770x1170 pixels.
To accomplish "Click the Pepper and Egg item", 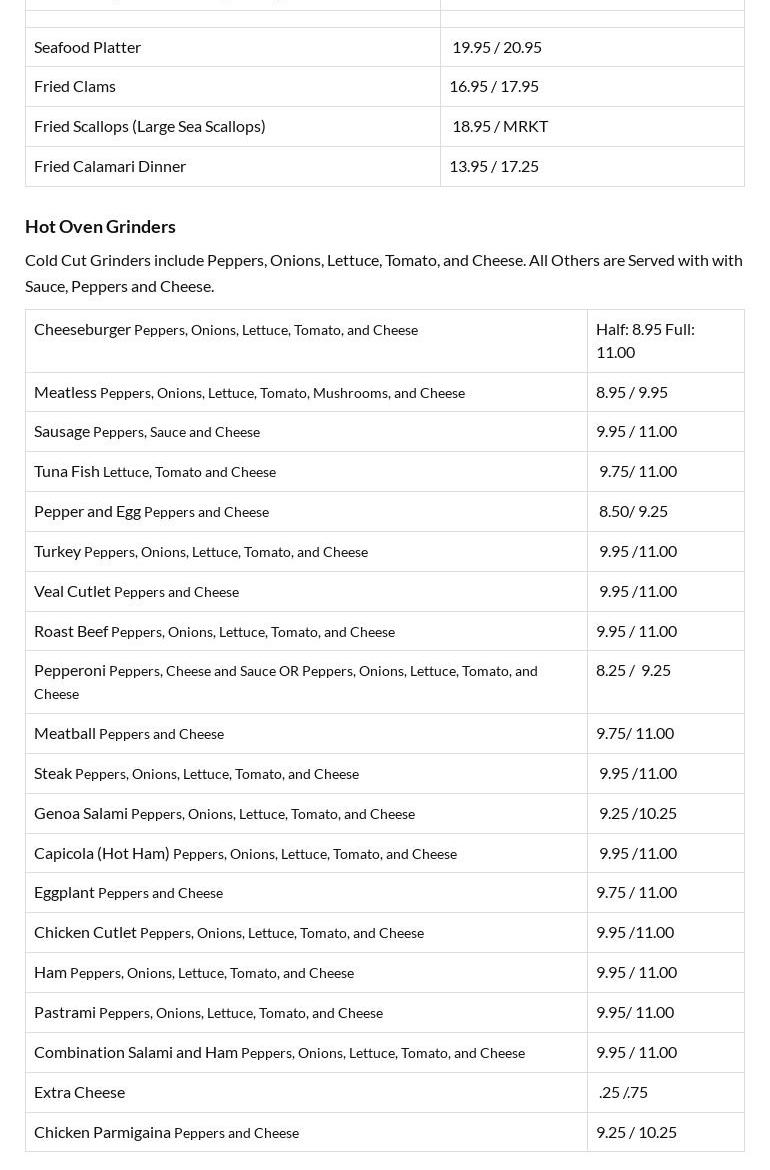I will [87, 511].
